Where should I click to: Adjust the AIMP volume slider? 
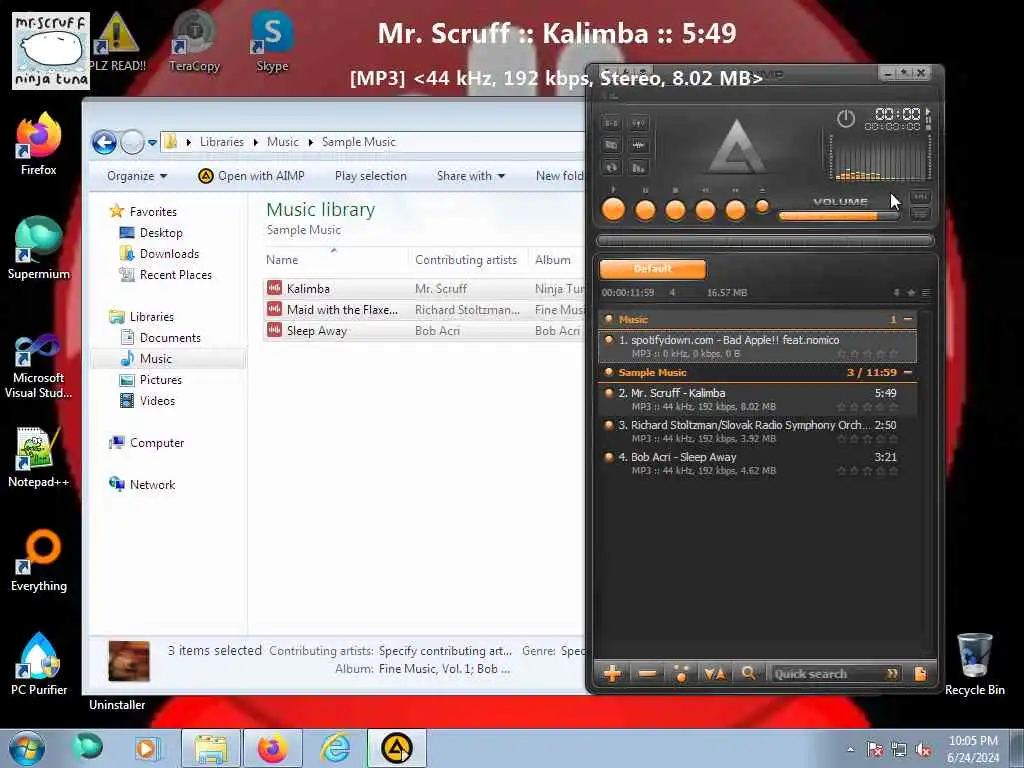coord(839,216)
